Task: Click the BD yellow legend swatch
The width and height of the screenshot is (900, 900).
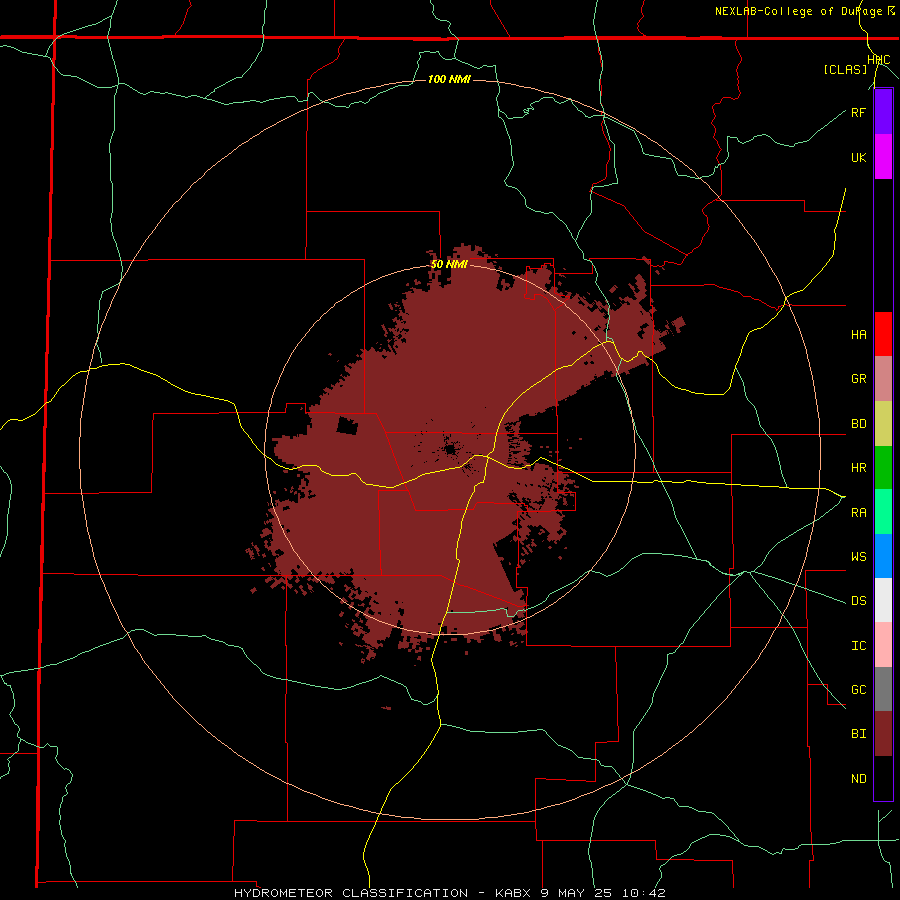Action: pyautogui.click(x=883, y=424)
